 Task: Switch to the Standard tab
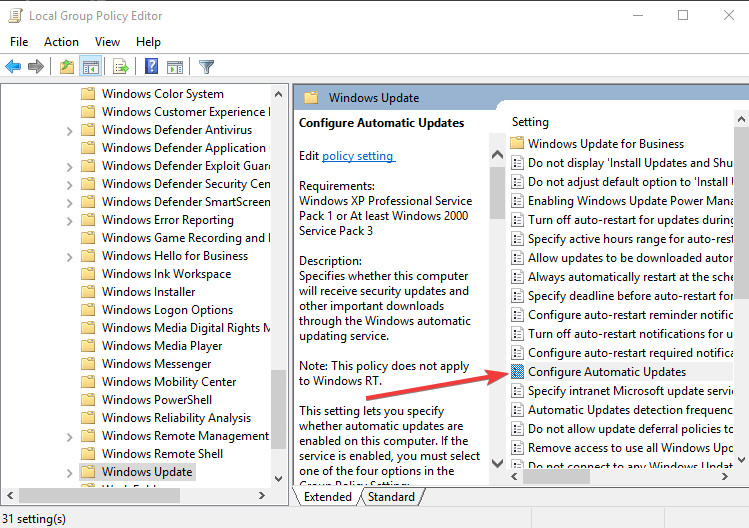point(391,497)
